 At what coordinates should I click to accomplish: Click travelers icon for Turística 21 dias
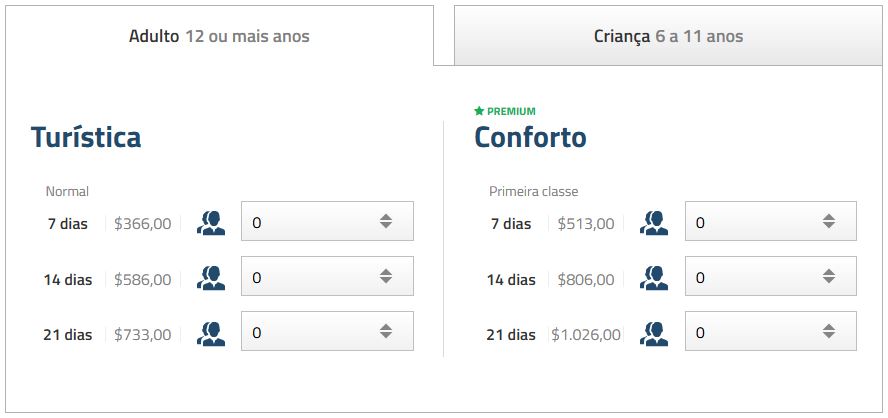pyautogui.click(x=211, y=333)
